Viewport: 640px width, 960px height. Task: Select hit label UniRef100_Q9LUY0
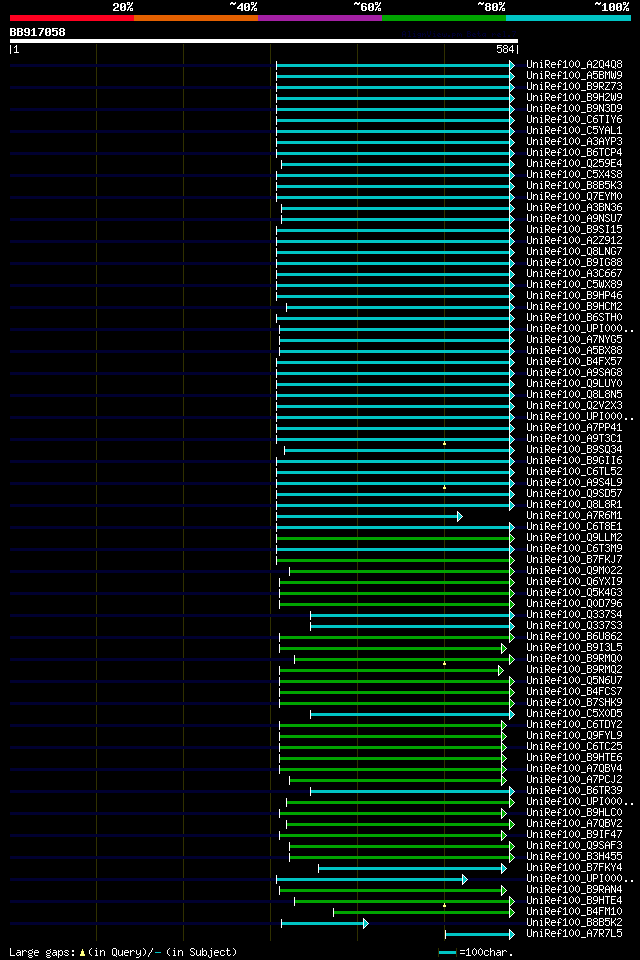coord(574,384)
